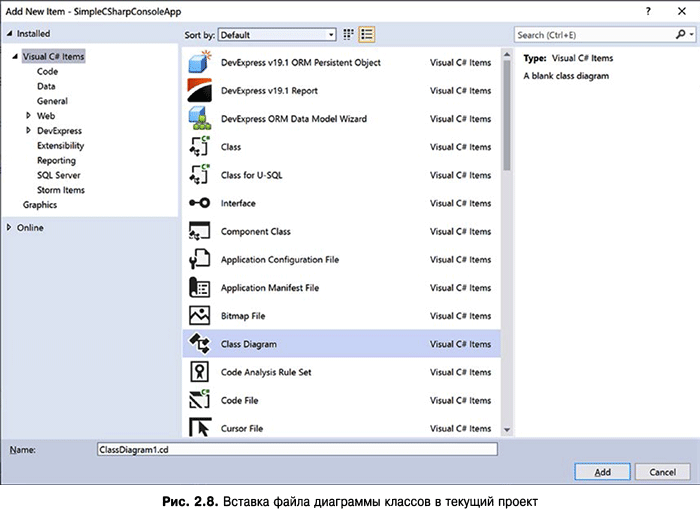The image size is (700, 520).
Task: Select the Bitmap File icon
Action: [x=198, y=315]
